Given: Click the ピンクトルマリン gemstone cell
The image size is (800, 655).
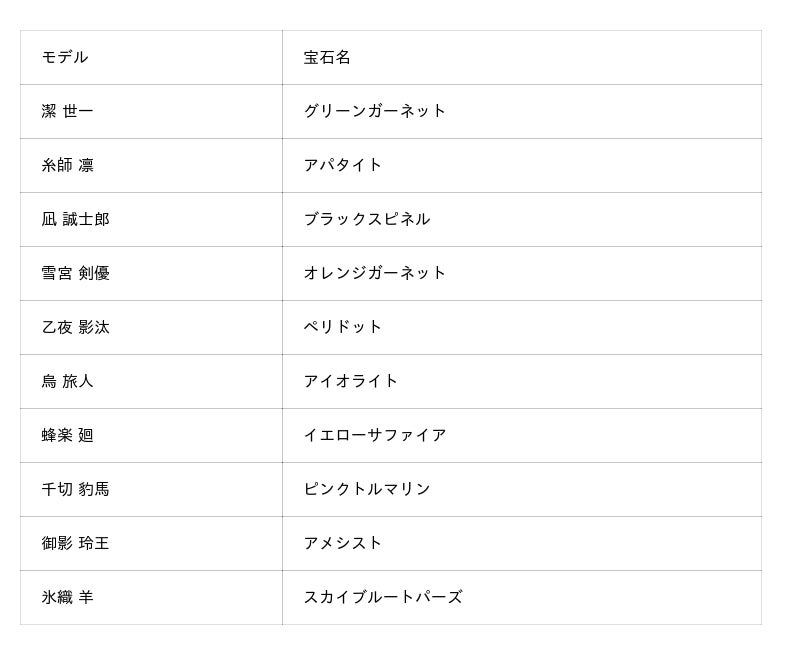Looking at the screenshot, I should pyautogui.click(x=367, y=490).
